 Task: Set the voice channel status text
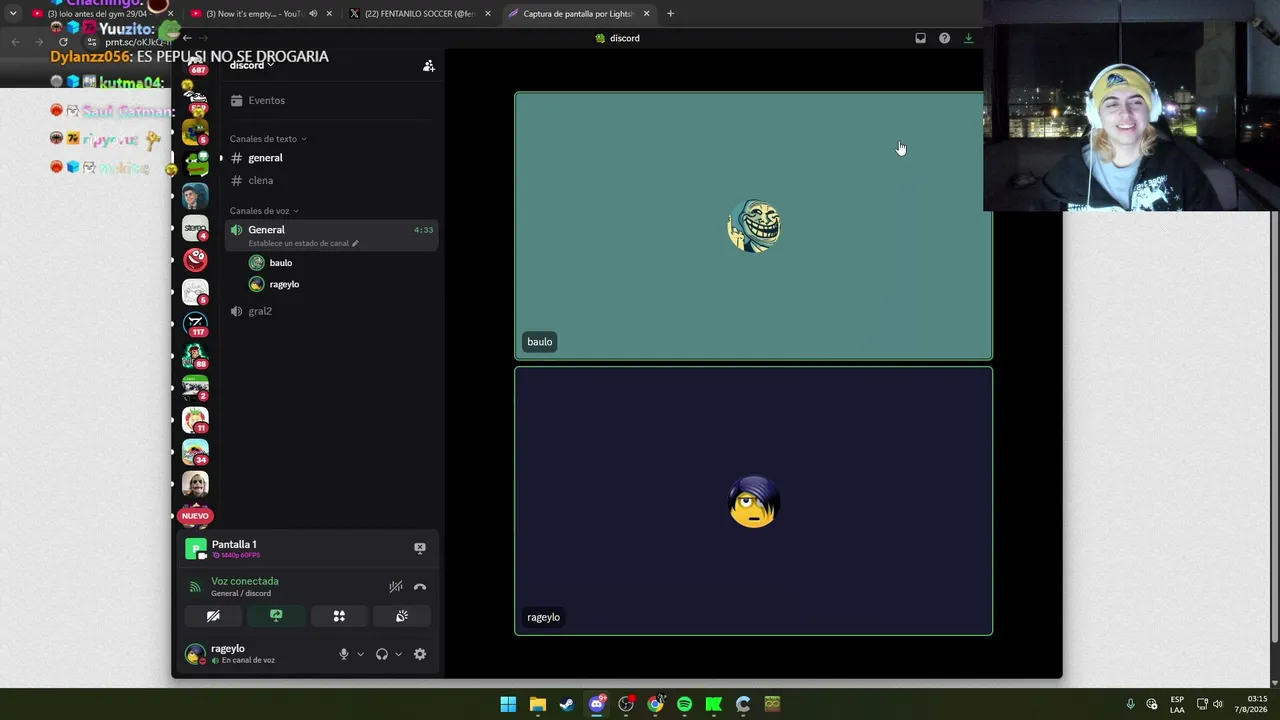[x=303, y=243]
